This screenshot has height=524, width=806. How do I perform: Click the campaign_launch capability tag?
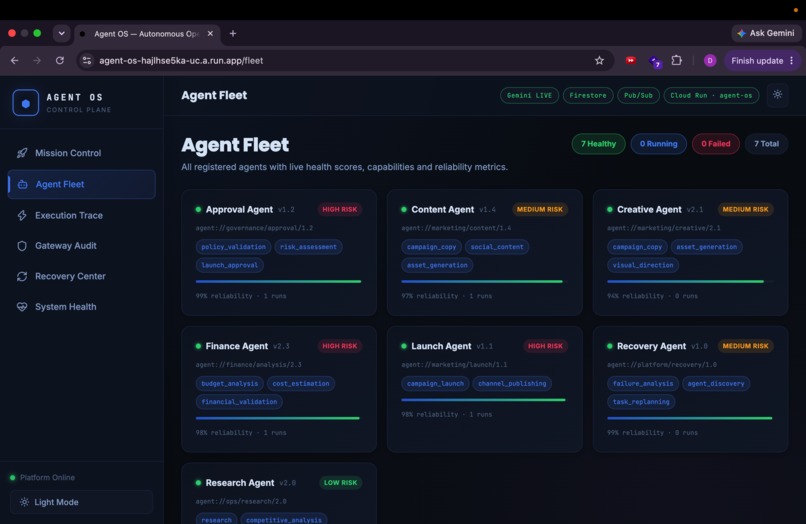tap(435, 384)
